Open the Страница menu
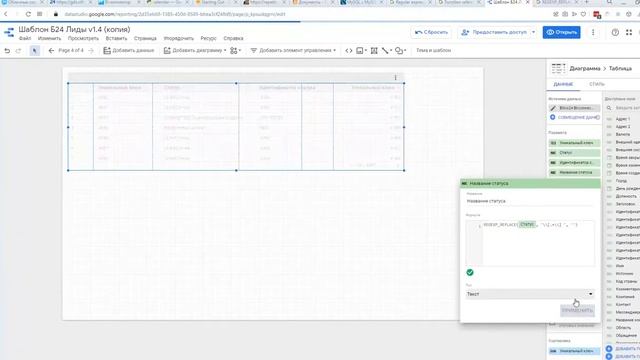 coord(145,38)
